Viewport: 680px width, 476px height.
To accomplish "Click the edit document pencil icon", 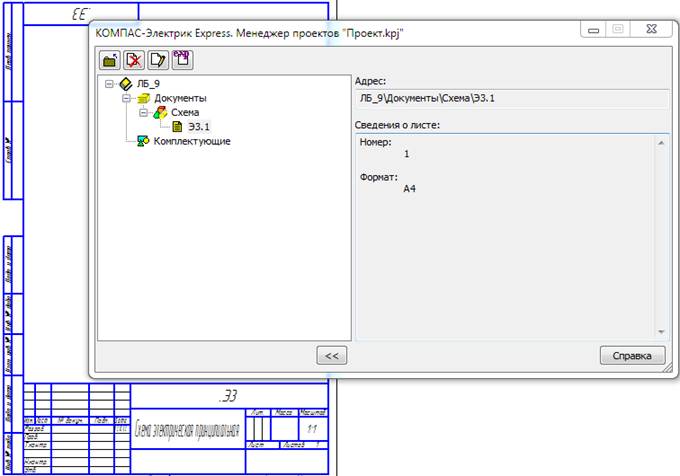I will click(158, 60).
